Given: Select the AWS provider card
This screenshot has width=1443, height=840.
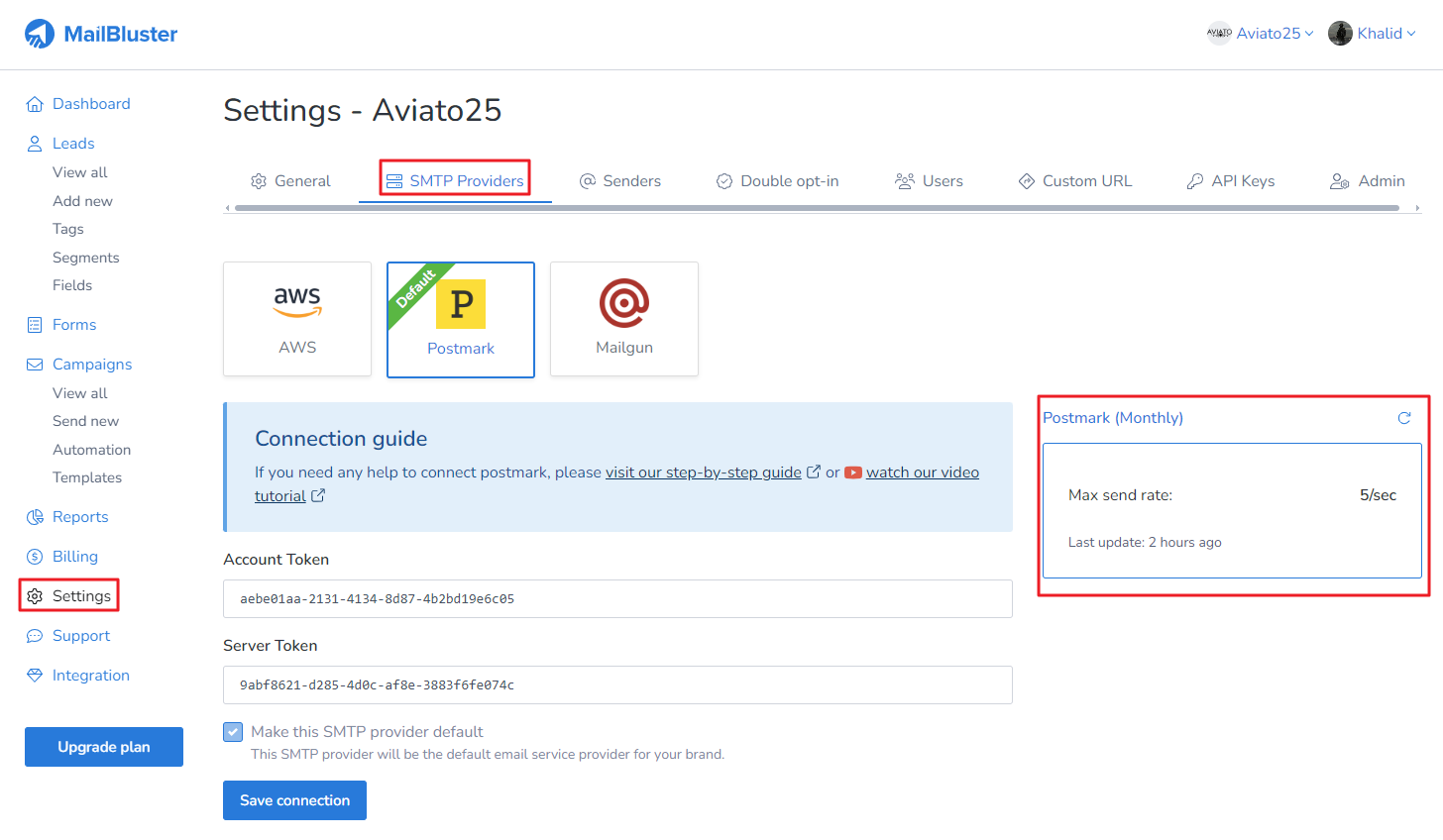Looking at the screenshot, I should click(297, 319).
